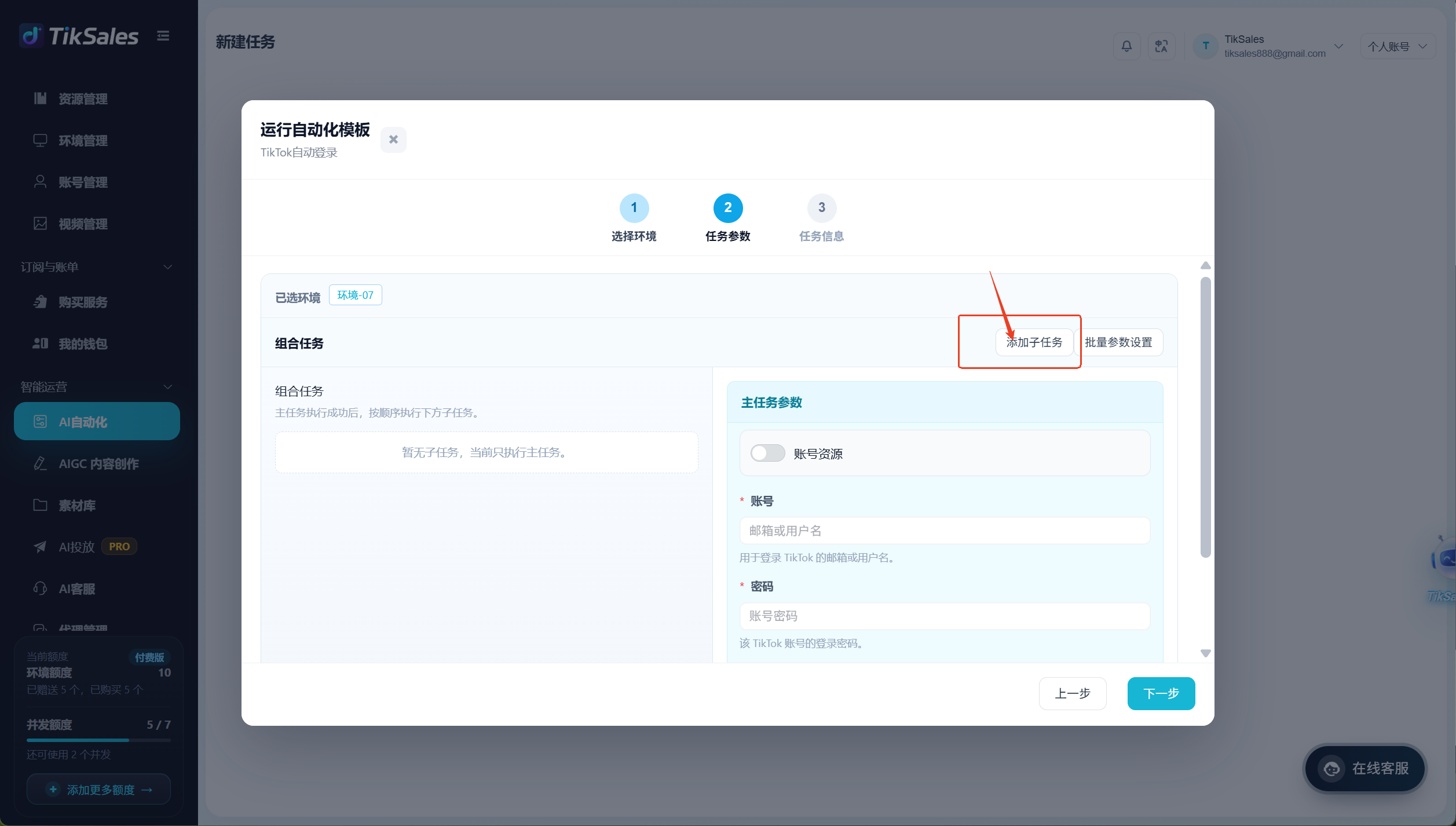
Task: Click the notification bell icon
Action: pyautogui.click(x=1126, y=46)
